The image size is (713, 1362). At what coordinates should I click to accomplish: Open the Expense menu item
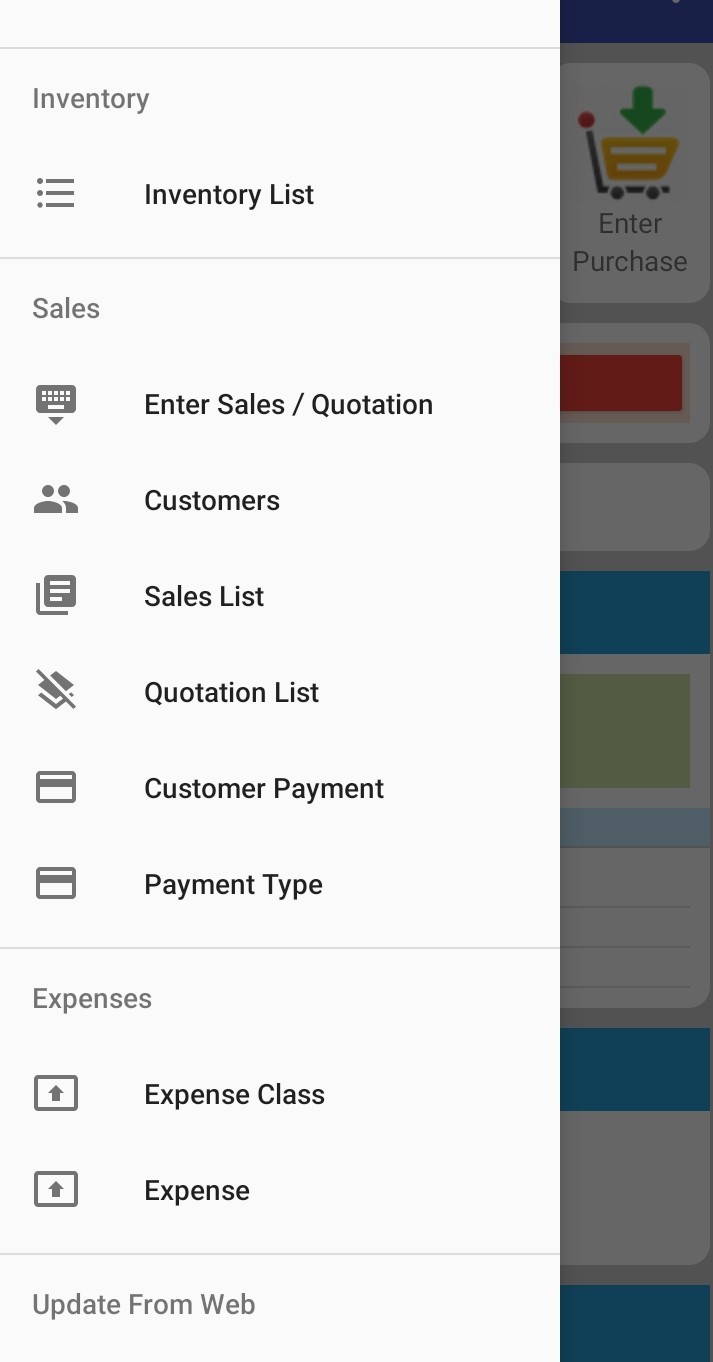tap(280, 1190)
